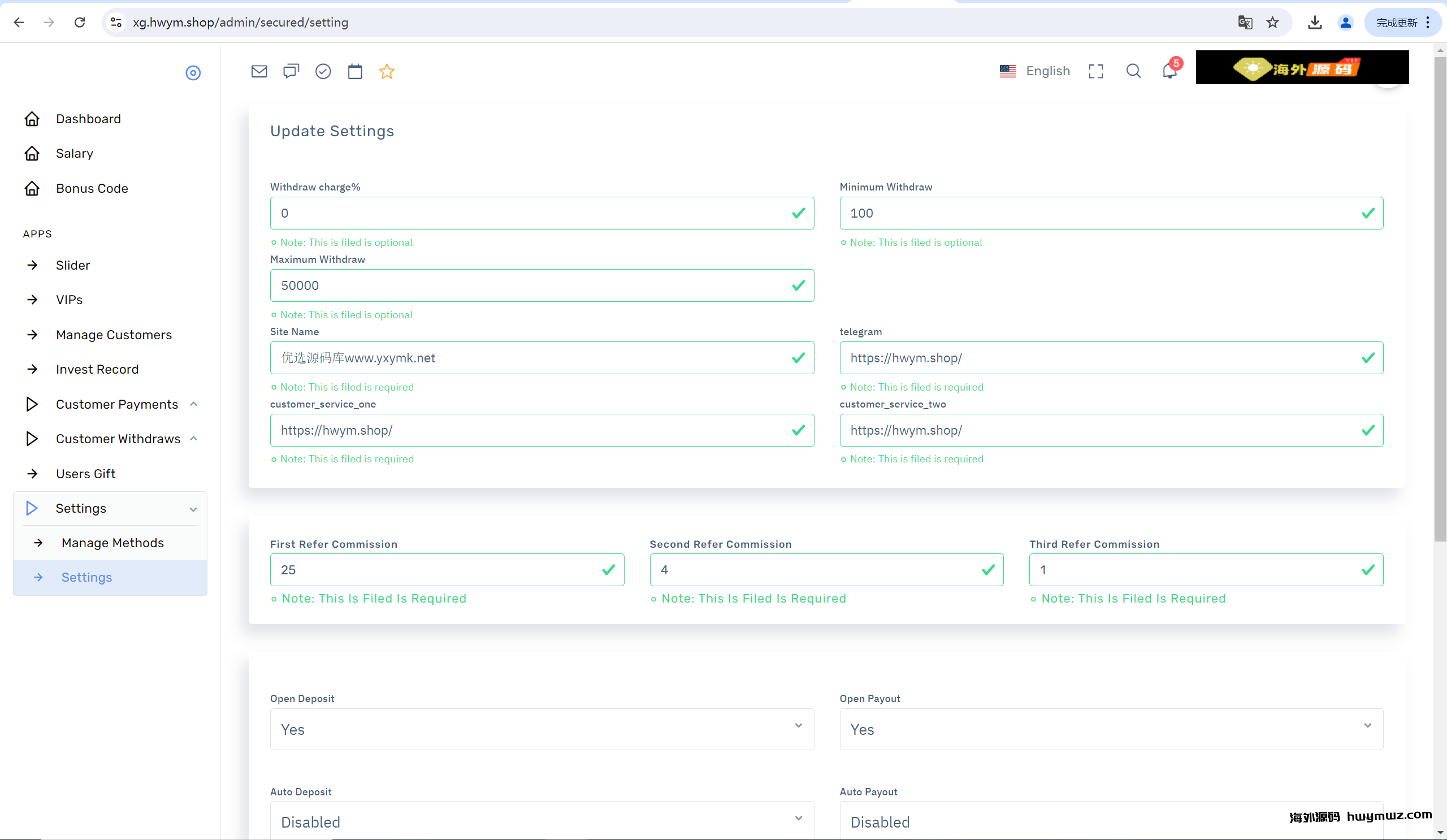This screenshot has width=1447, height=840.
Task: Expand the Auto Deposit dropdown
Action: (541, 821)
